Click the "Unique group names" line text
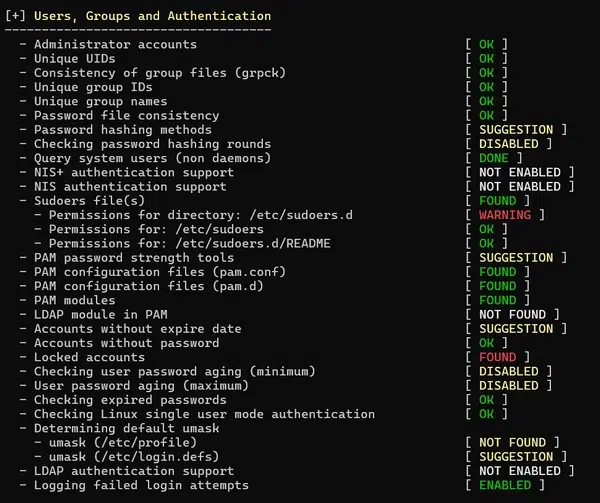 tap(100, 101)
